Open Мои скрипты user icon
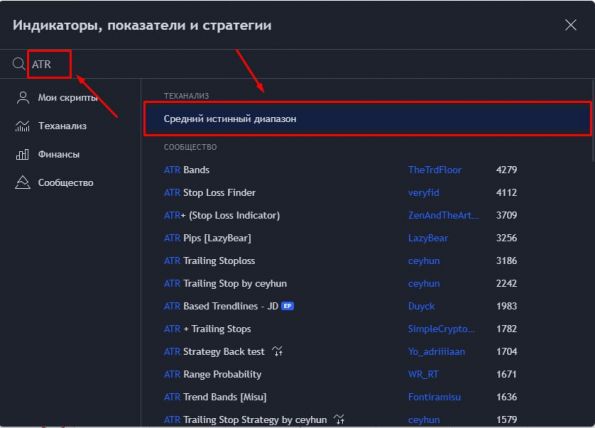595x428 pixels. click(x=23, y=98)
